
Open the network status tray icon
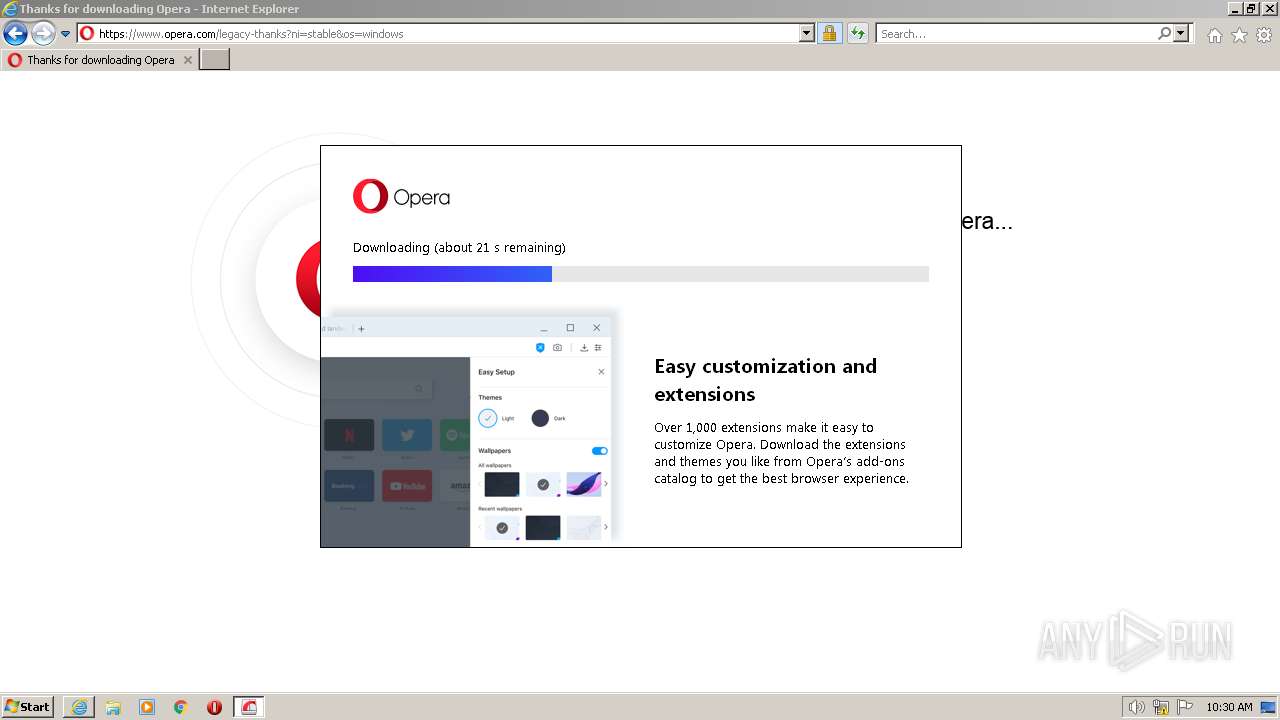[x=1161, y=707]
